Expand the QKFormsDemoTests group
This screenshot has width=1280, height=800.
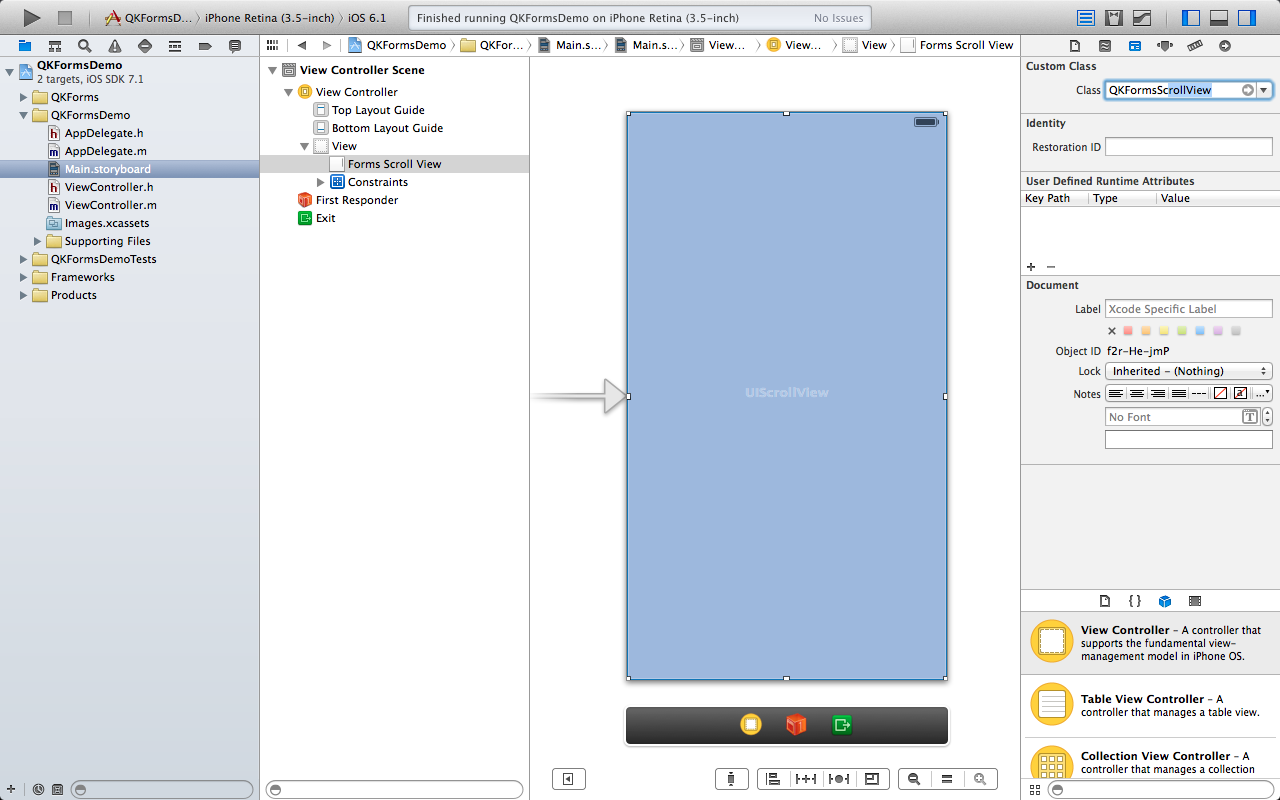point(24,259)
